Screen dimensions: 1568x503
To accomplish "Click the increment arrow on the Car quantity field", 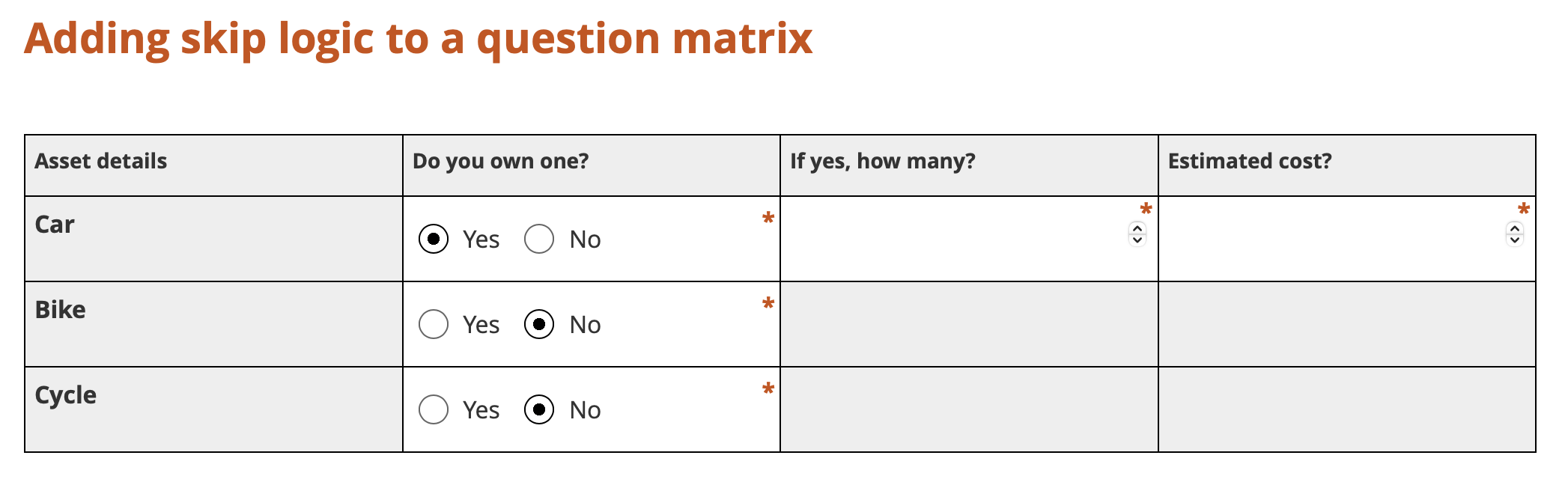I will pos(1136,227).
